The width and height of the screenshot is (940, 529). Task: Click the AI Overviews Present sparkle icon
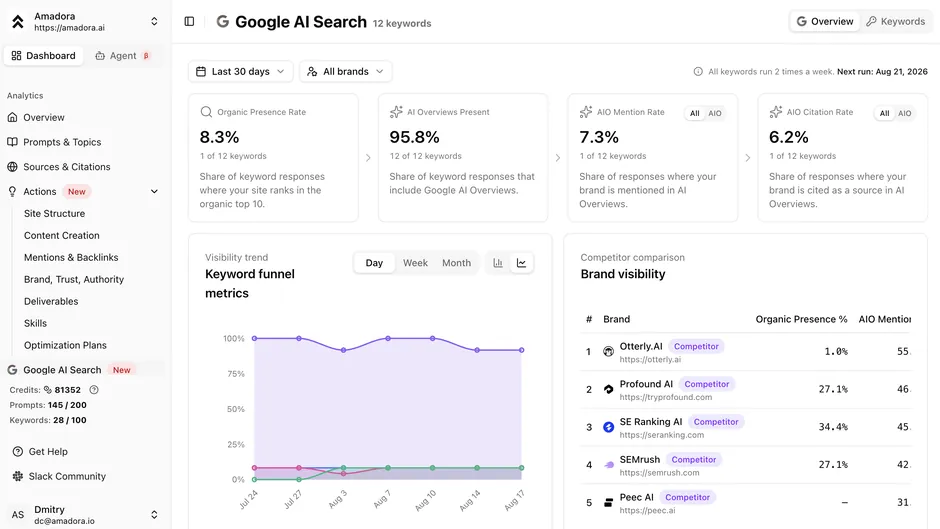coord(396,112)
